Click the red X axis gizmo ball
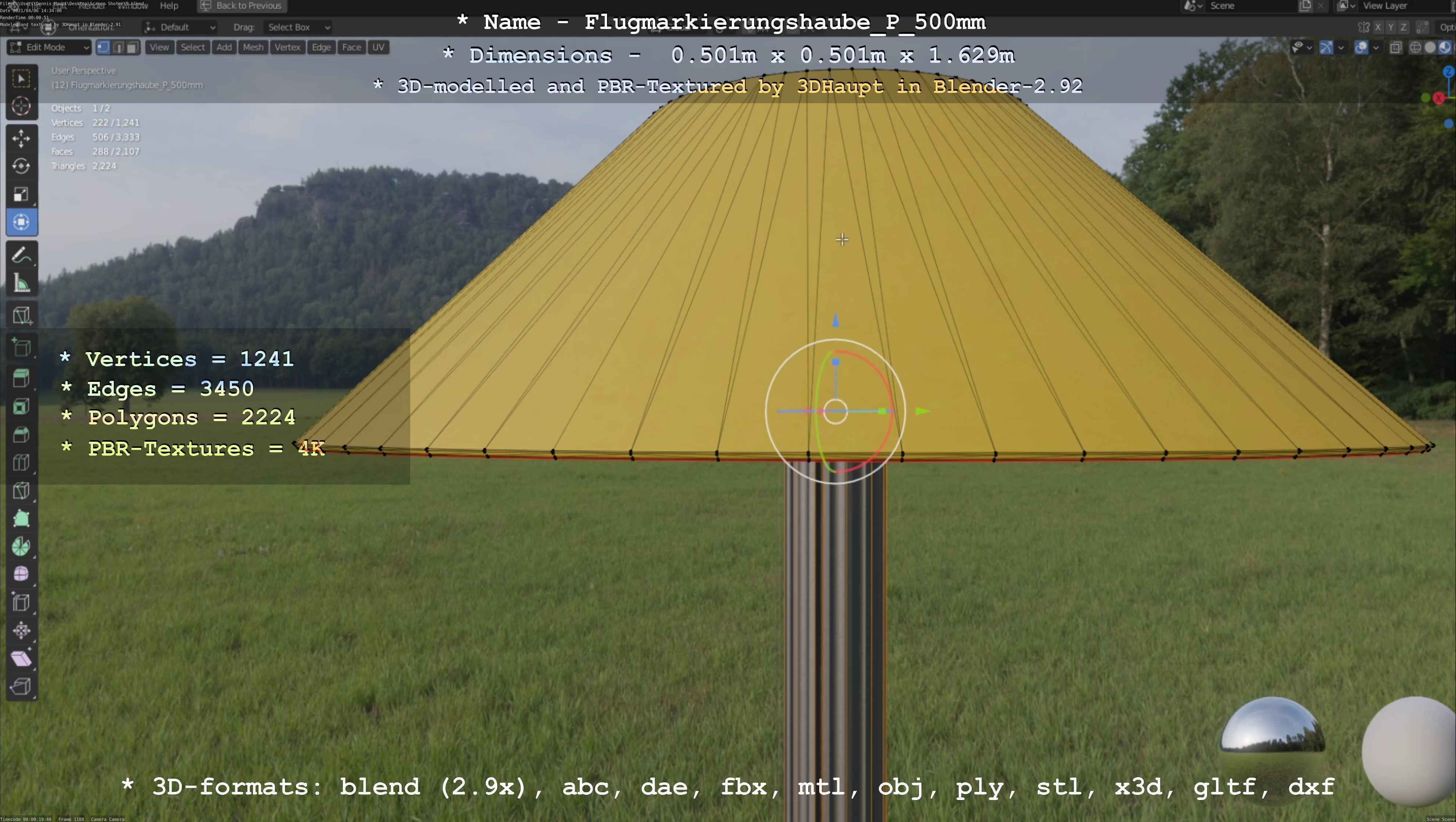This screenshot has height=822, width=1456. pyautogui.click(x=1439, y=98)
